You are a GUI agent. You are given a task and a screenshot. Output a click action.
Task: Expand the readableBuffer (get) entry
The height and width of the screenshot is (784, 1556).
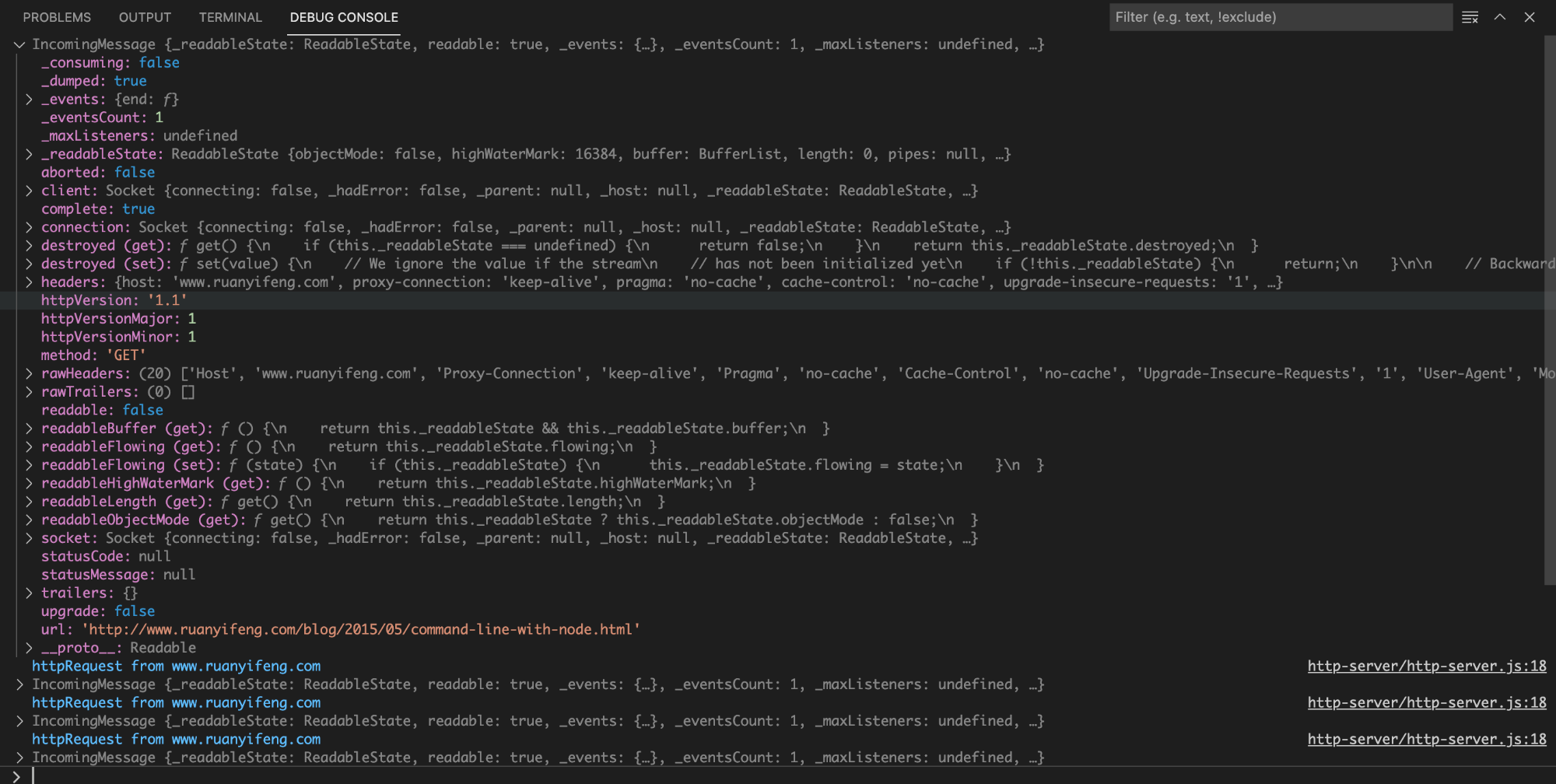29,429
